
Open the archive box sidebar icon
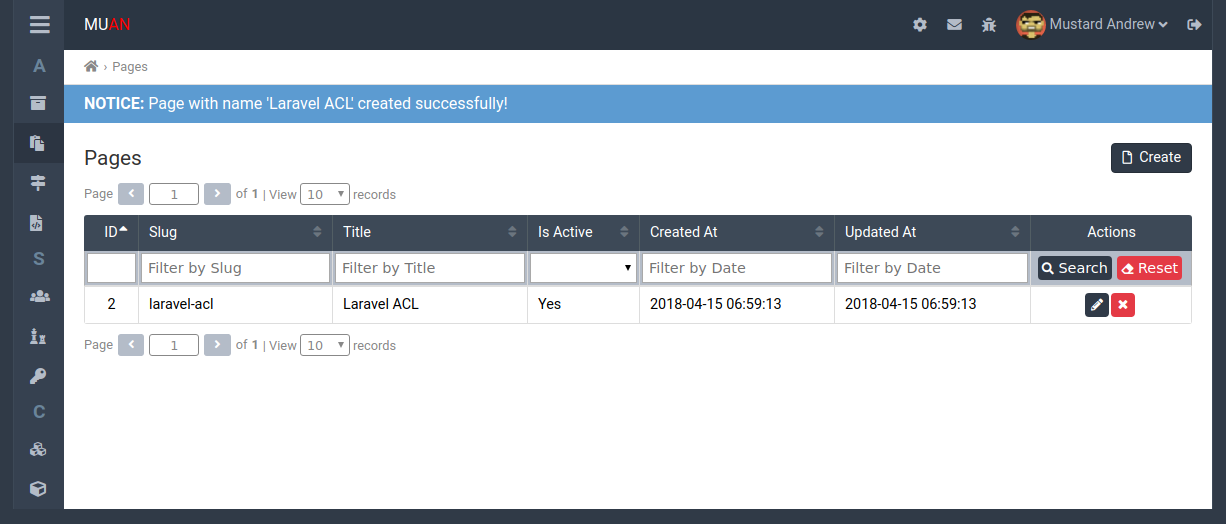(x=38, y=103)
